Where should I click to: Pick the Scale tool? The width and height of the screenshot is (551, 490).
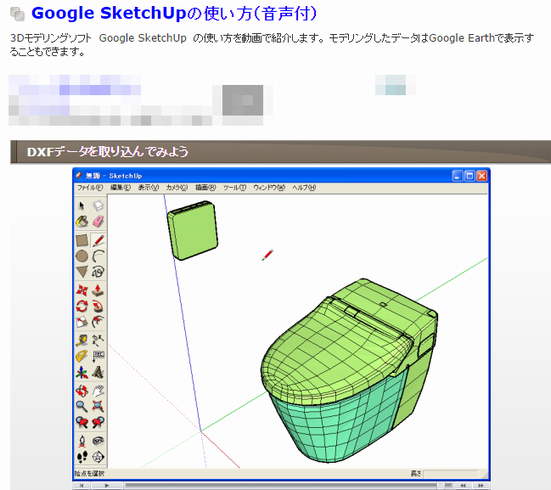coord(82,321)
